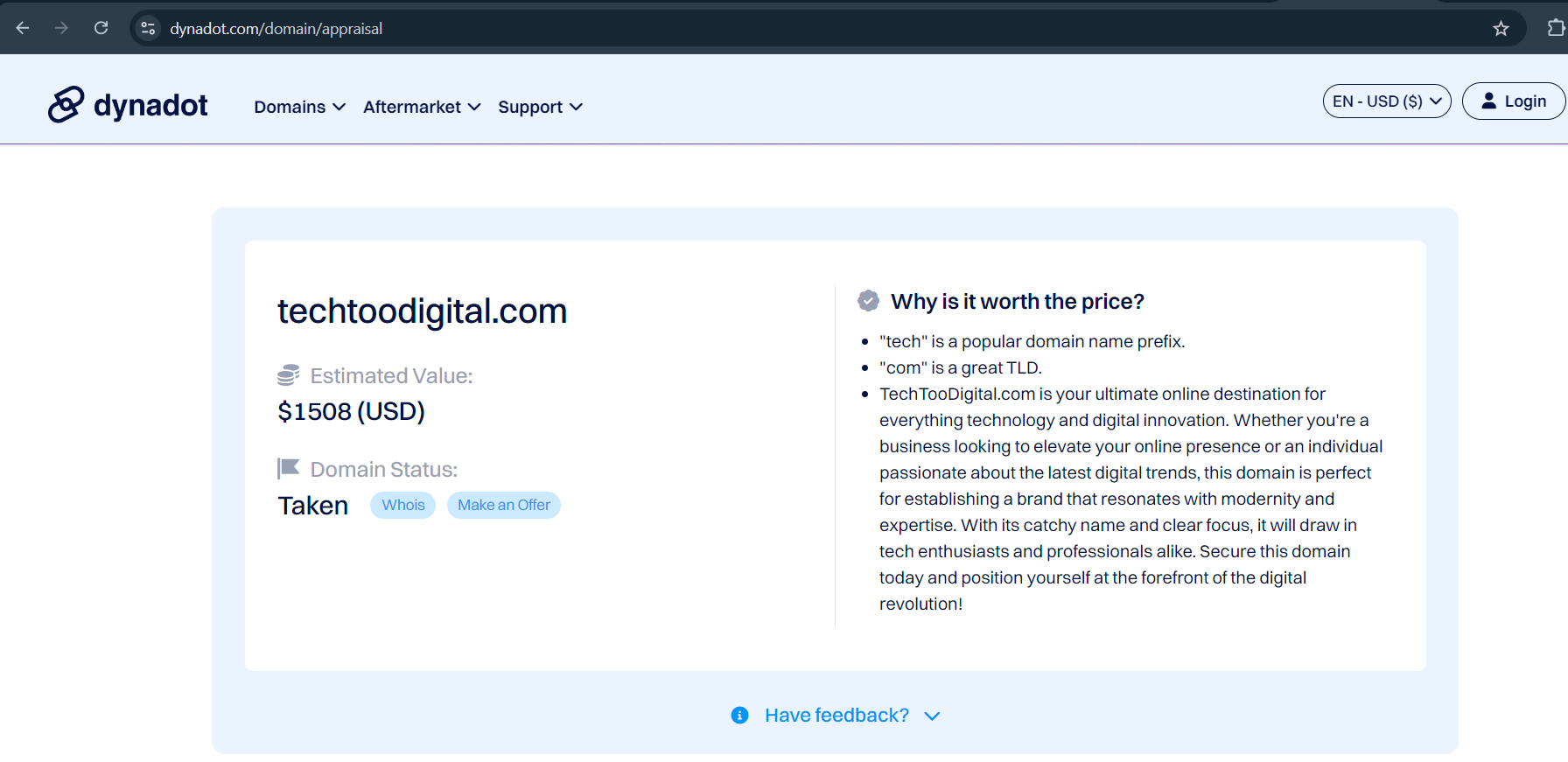This screenshot has height=762, width=1568.
Task: Click the flag icon beside Domain Status
Action: tap(288, 469)
